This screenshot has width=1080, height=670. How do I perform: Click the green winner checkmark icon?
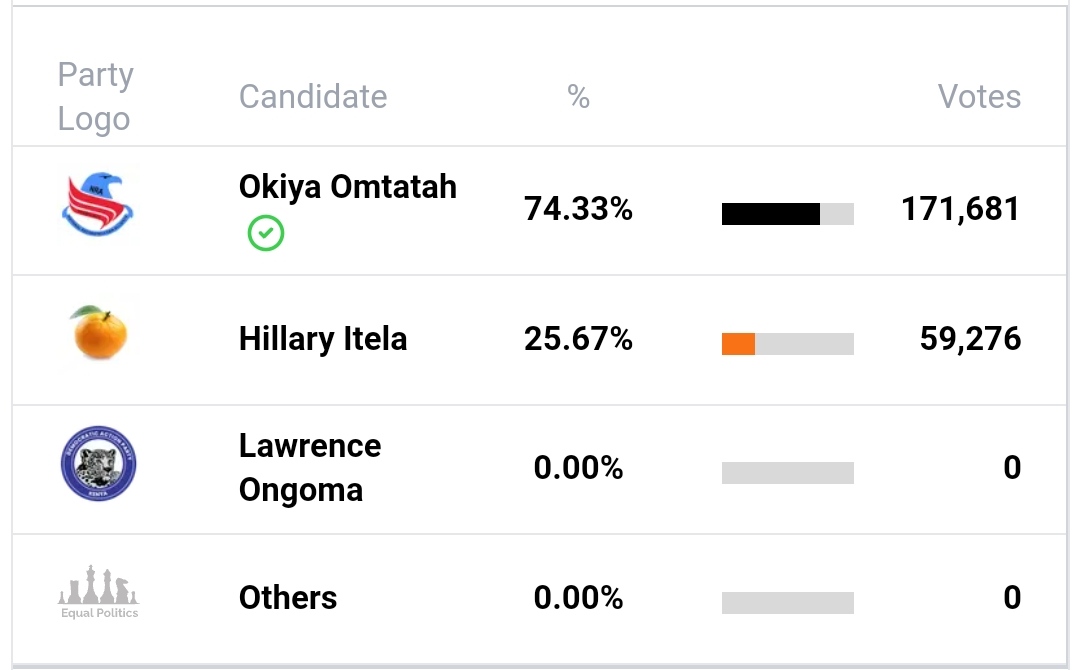(266, 234)
